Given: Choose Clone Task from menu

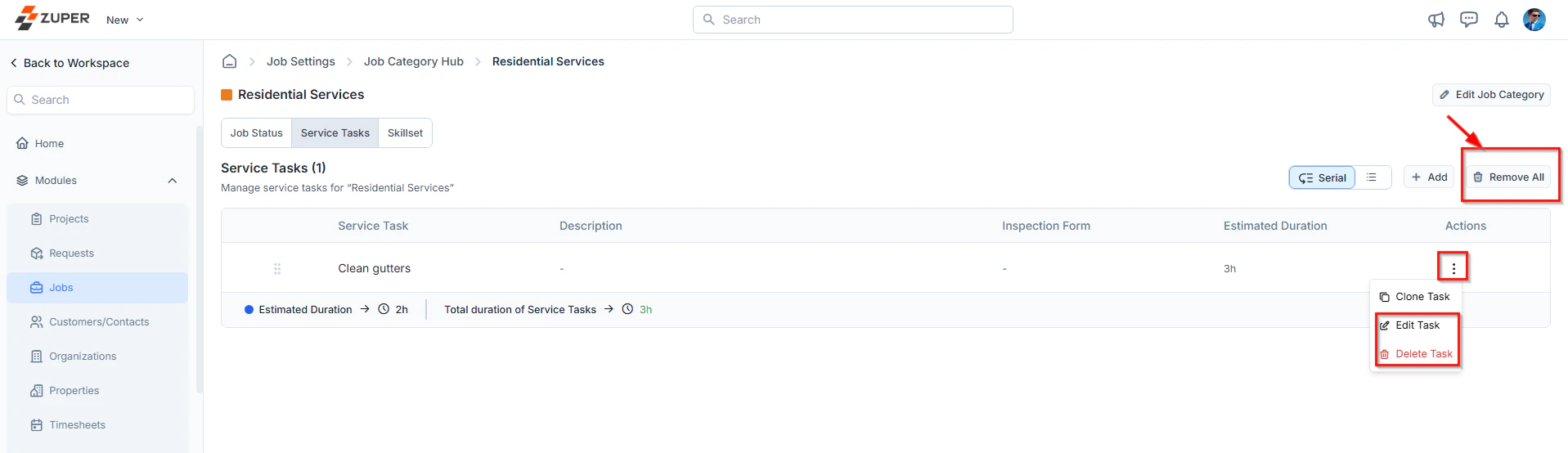Looking at the screenshot, I should [x=1415, y=297].
